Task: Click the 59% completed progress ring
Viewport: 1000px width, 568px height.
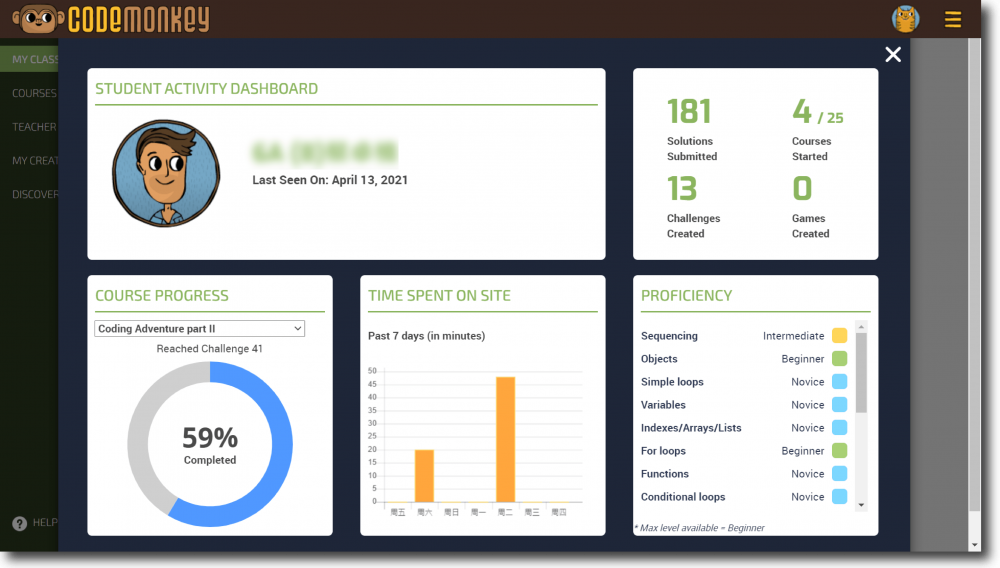Action: point(210,444)
